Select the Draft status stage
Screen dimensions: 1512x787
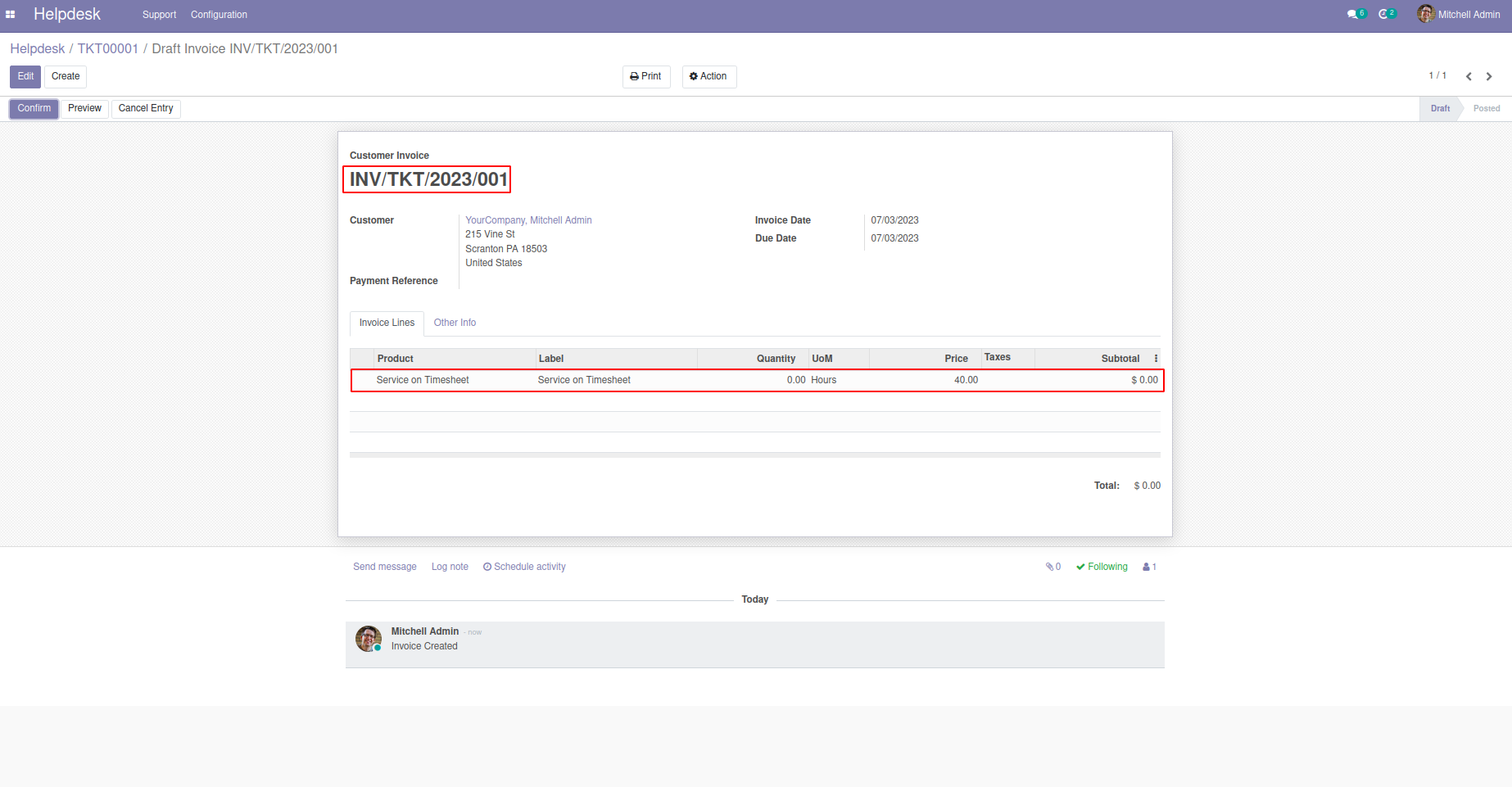(x=1440, y=108)
